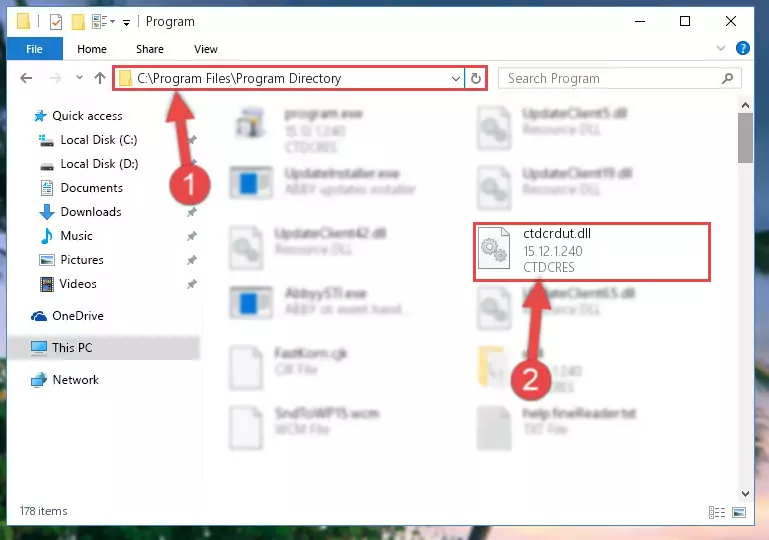The width and height of the screenshot is (769, 540).
Task: Open the File tab
Action: click(x=34, y=49)
